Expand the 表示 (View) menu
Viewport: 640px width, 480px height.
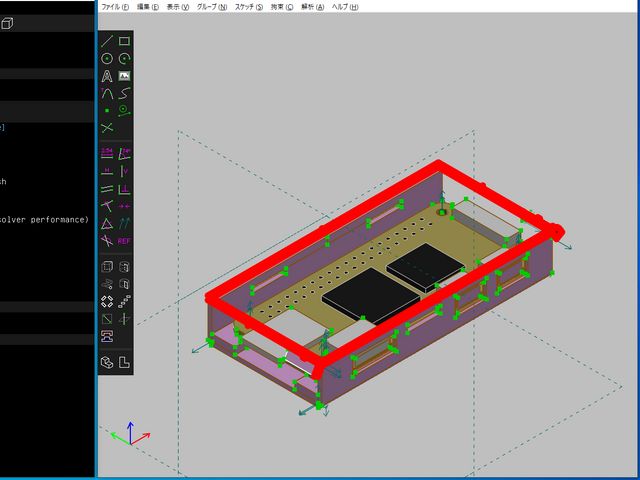(x=177, y=7)
